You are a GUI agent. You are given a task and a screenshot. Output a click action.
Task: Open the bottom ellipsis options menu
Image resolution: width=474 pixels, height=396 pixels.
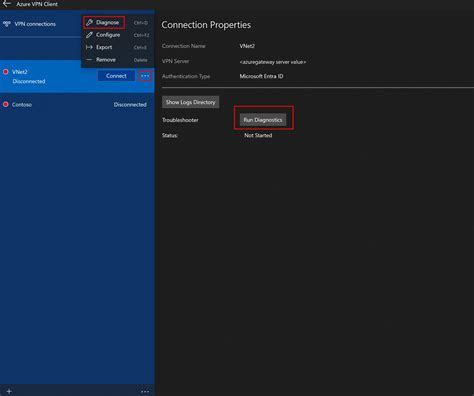[145, 392]
